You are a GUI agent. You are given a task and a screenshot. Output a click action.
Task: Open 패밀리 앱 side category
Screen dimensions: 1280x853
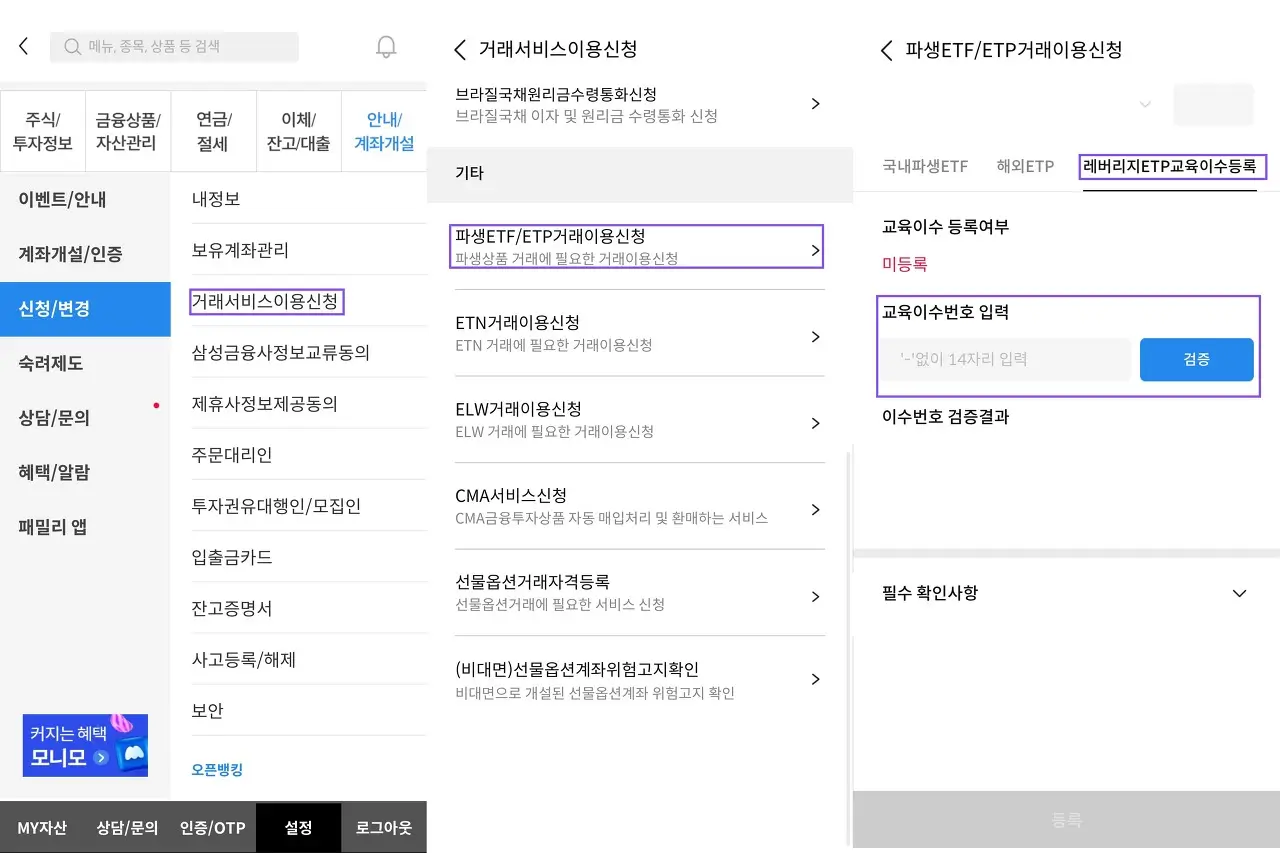pyautogui.click(x=85, y=527)
